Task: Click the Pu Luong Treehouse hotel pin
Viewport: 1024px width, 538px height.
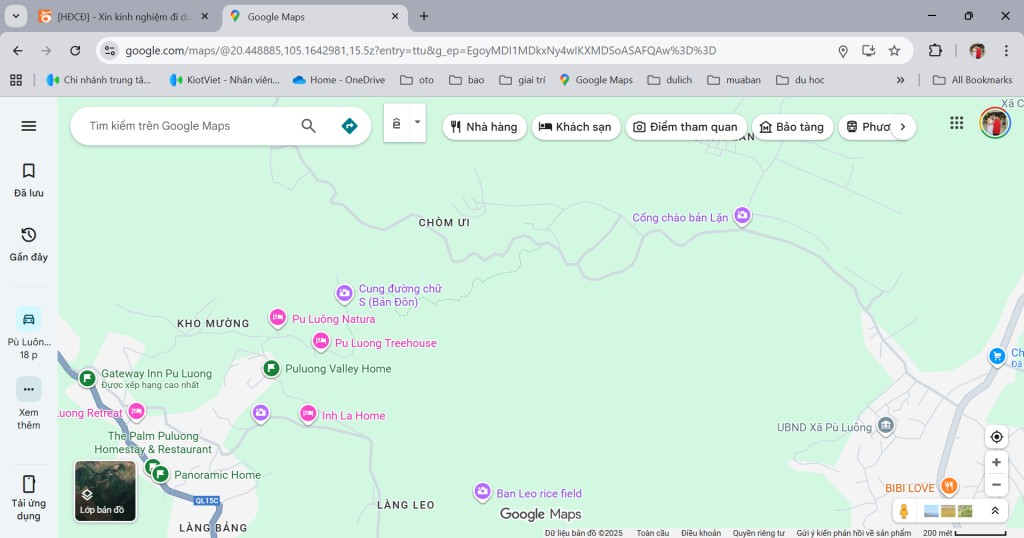Action: point(321,341)
